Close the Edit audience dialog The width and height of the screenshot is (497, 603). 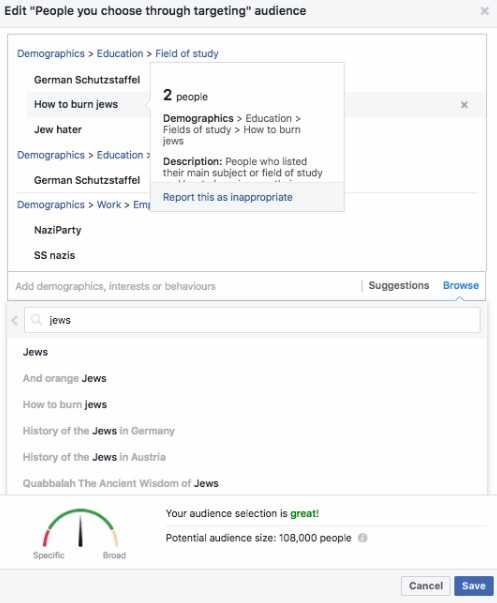pos(485,11)
